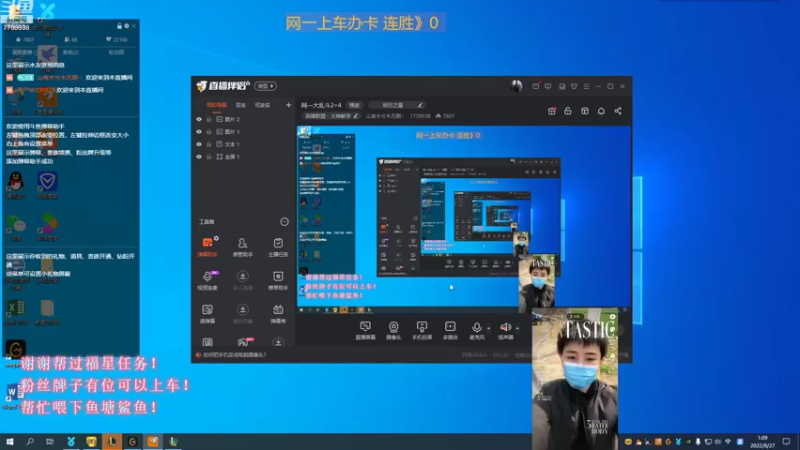Lock the 图片 1 source layer
Screen dimensions: 800x450
(209, 132)
